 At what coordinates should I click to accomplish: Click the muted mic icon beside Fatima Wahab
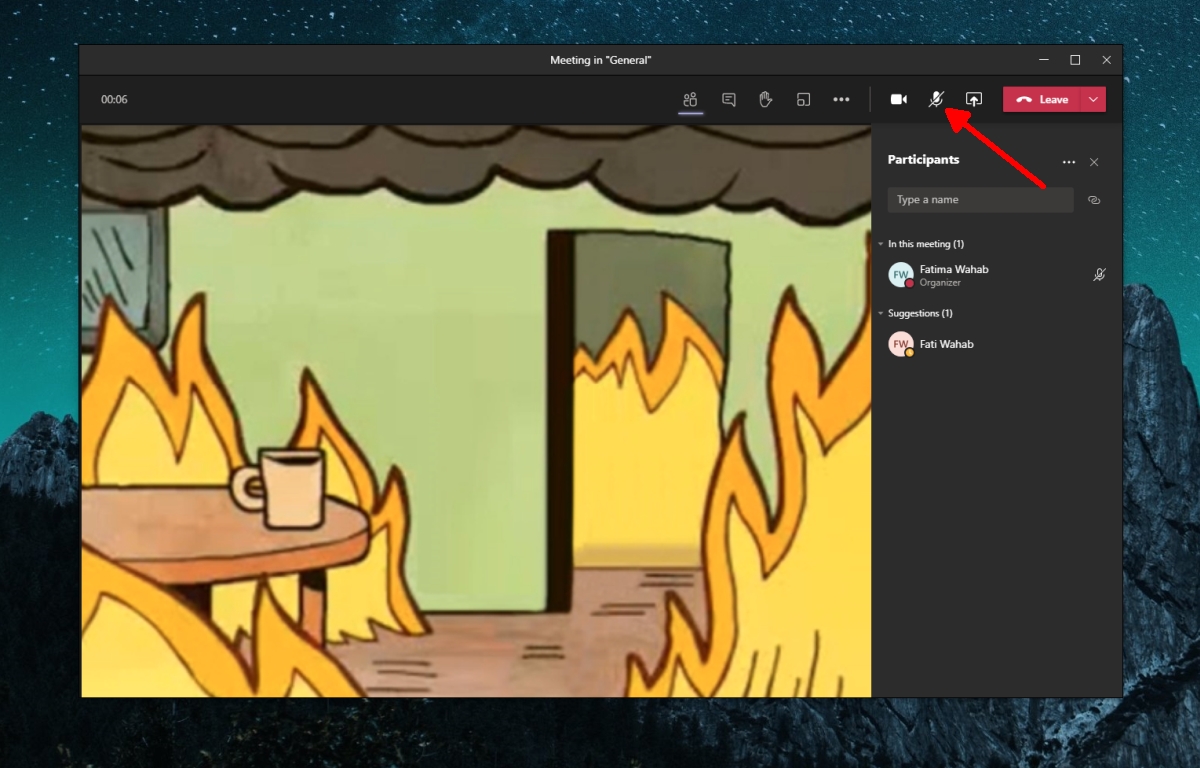point(1099,275)
